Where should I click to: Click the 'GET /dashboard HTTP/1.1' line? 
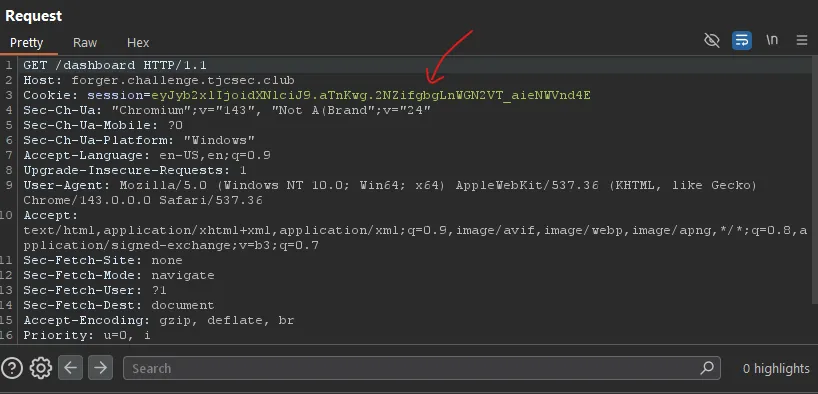coord(115,65)
